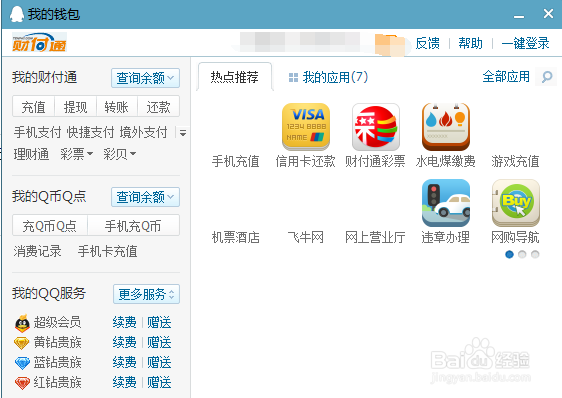Click the 转账 button
The height and width of the screenshot is (398, 562).
117,107
